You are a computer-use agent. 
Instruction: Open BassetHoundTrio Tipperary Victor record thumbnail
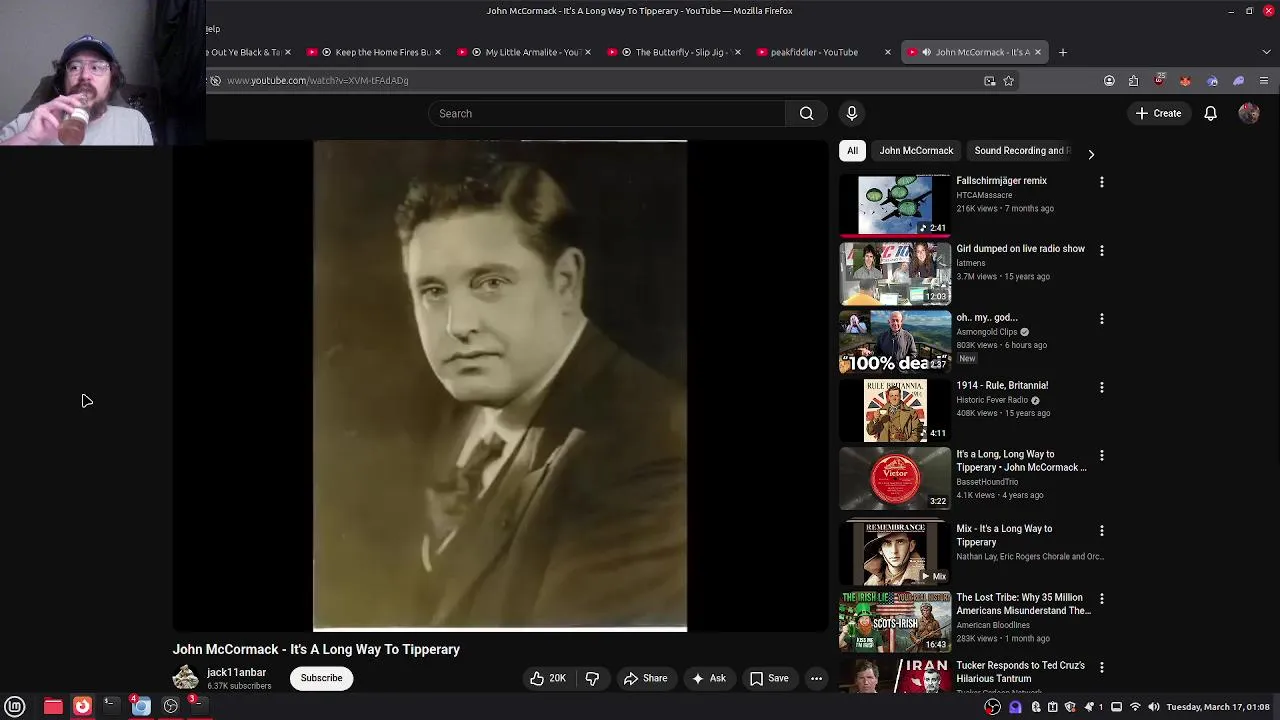895,478
